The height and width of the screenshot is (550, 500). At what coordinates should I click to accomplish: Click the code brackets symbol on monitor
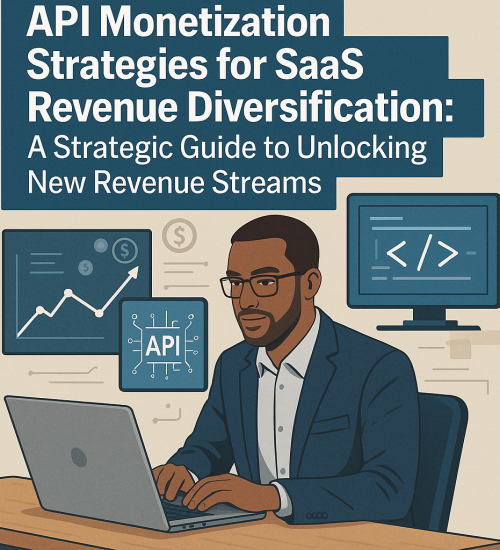pyautogui.click(x=422, y=253)
